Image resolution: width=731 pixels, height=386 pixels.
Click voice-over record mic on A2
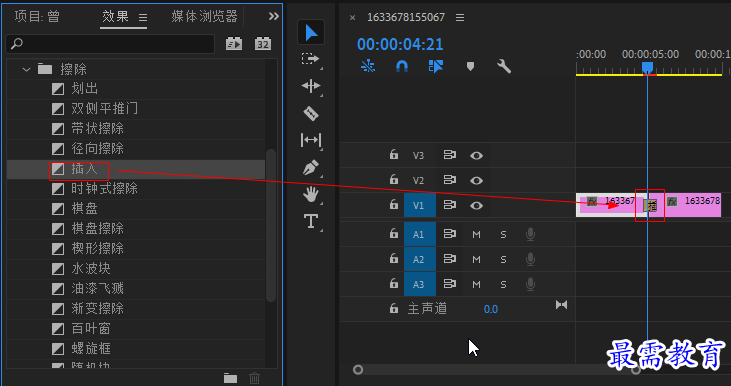coord(530,259)
